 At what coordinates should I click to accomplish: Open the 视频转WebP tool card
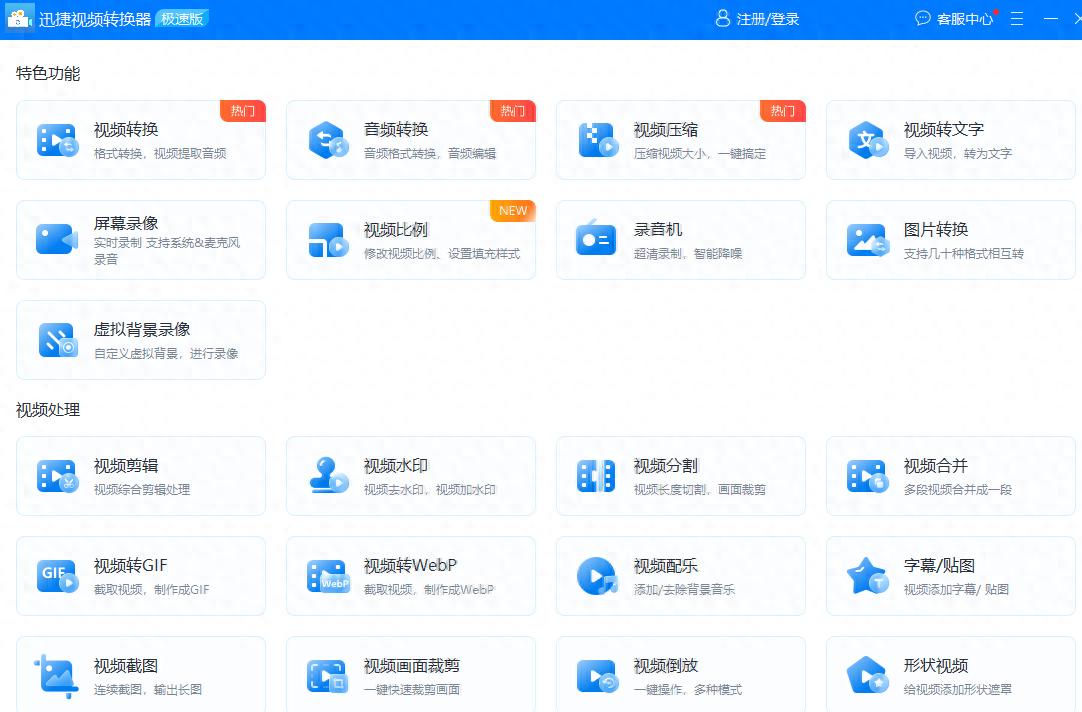pyautogui.click(x=410, y=576)
